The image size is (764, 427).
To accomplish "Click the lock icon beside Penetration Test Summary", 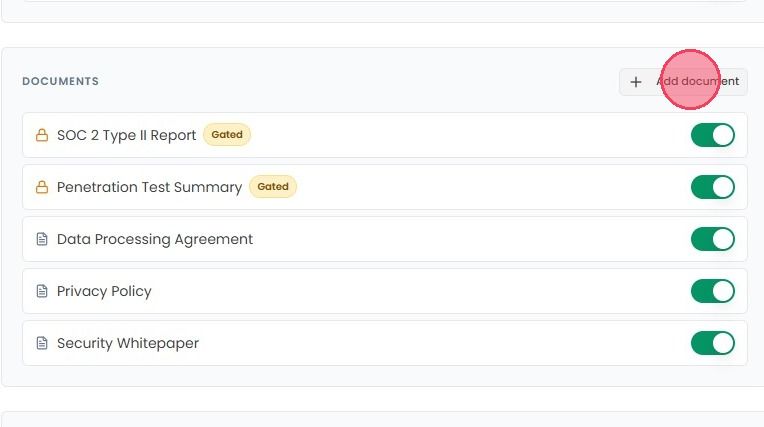I will 42,187.
